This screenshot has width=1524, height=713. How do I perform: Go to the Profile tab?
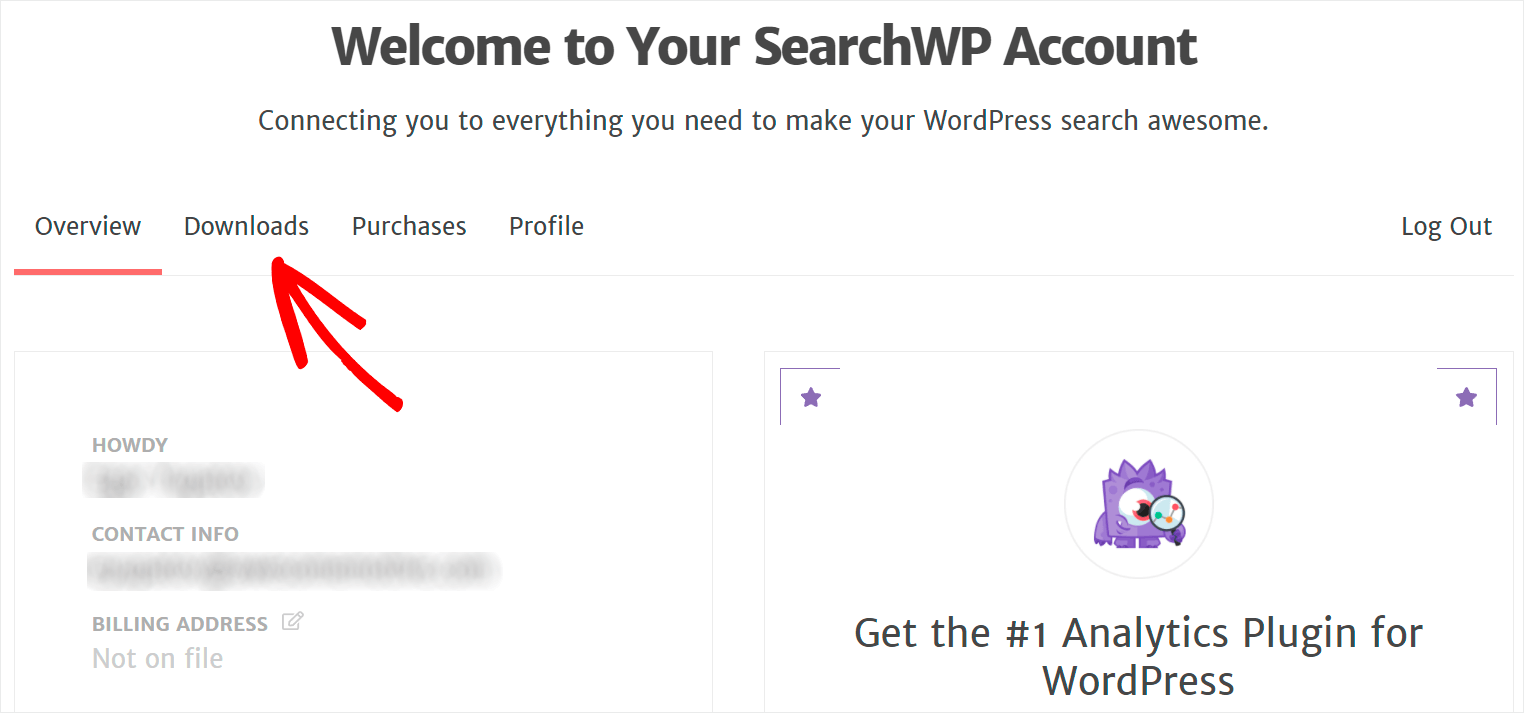546,226
